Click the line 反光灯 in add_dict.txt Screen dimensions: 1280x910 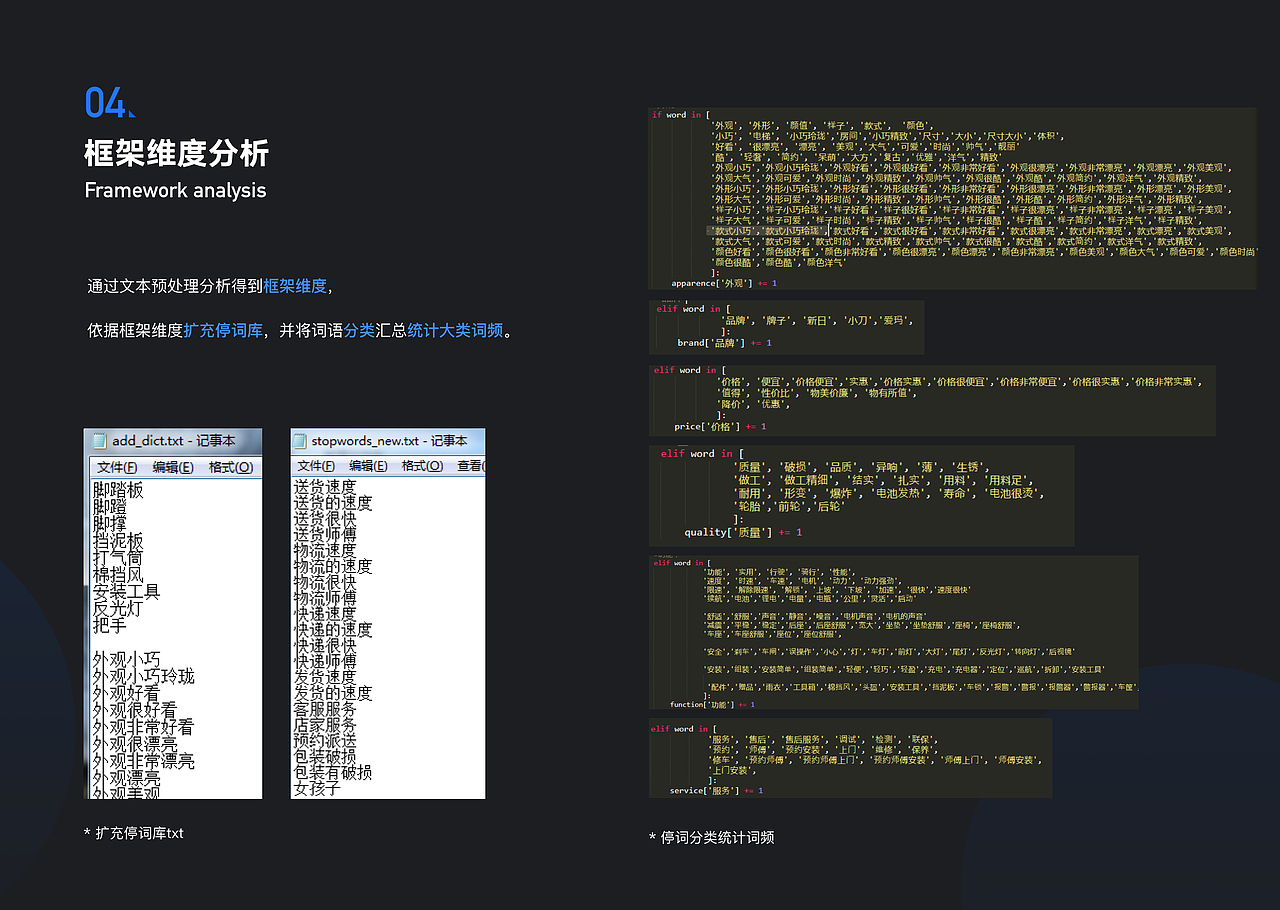tap(118, 609)
